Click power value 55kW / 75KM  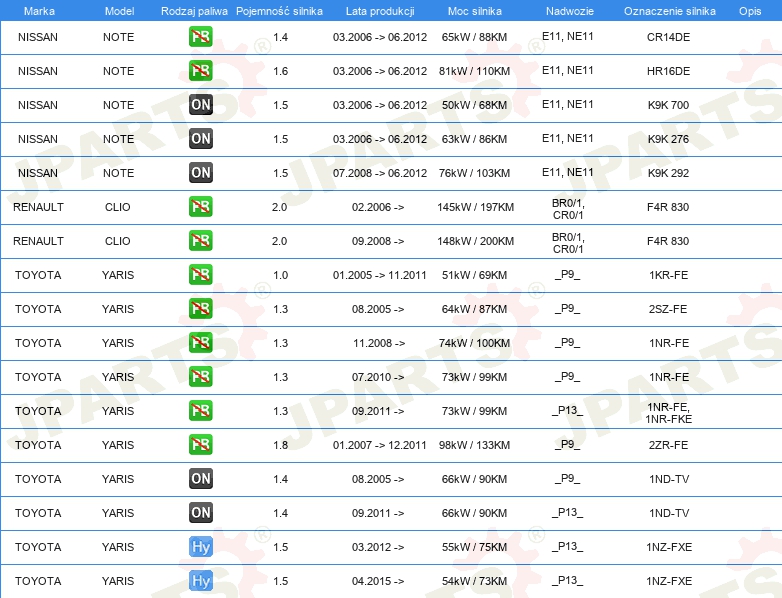pos(474,547)
